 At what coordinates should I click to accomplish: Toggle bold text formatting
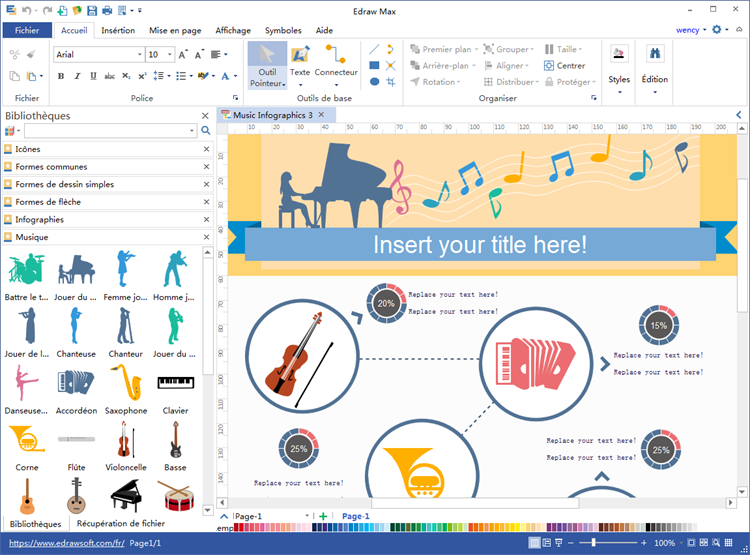(x=62, y=76)
